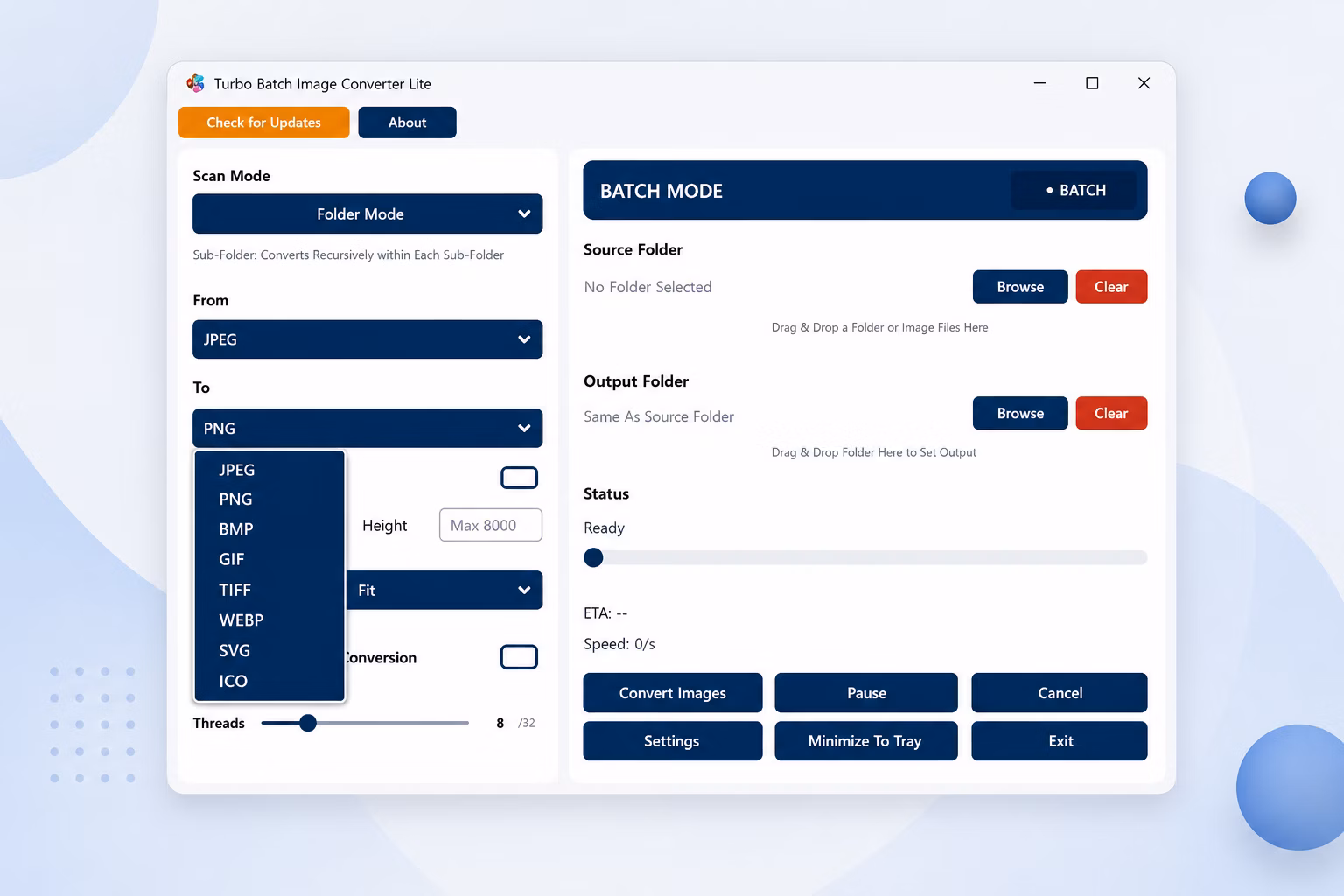Image resolution: width=1344 pixels, height=896 pixels.
Task: Open the Fit resize mode dropdown
Action: tap(444, 591)
